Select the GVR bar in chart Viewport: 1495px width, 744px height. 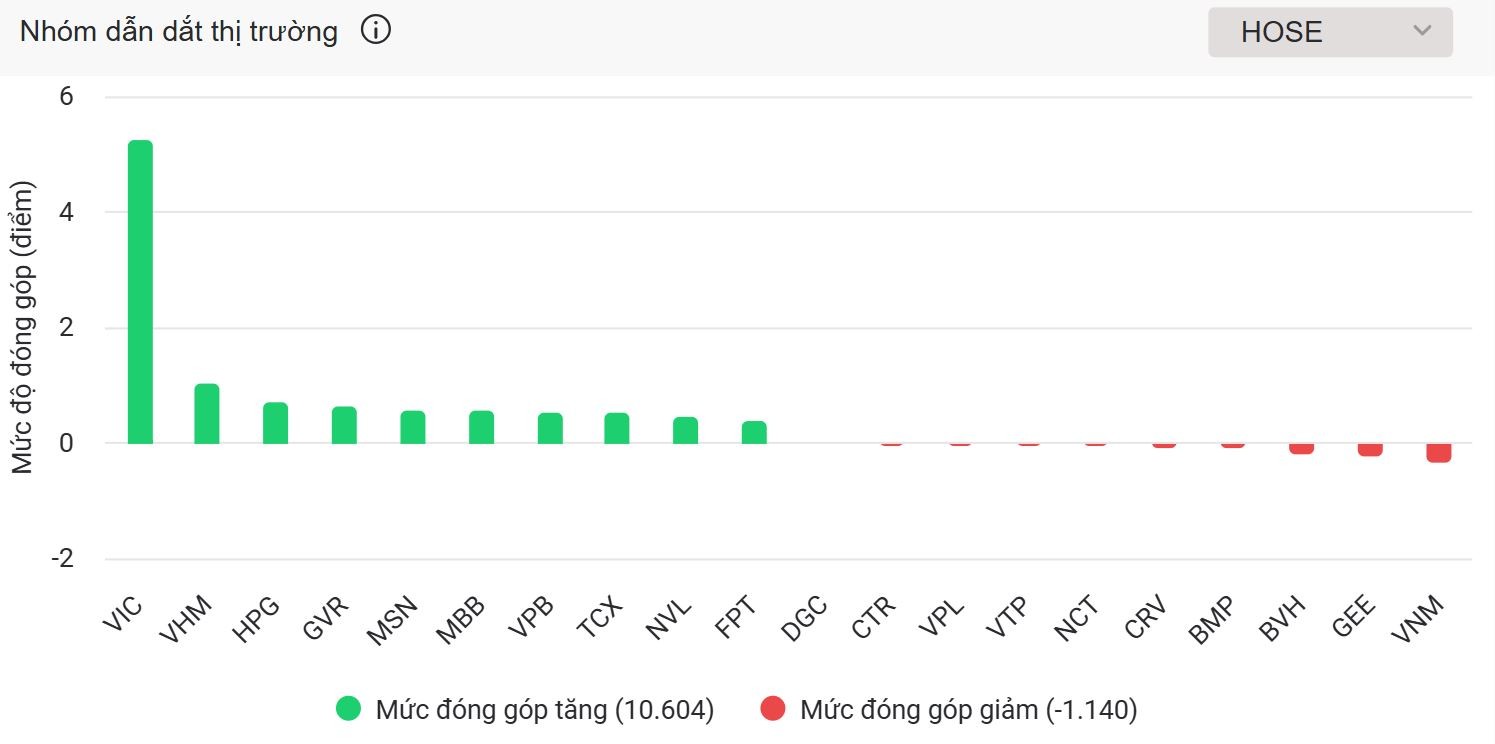click(x=344, y=425)
